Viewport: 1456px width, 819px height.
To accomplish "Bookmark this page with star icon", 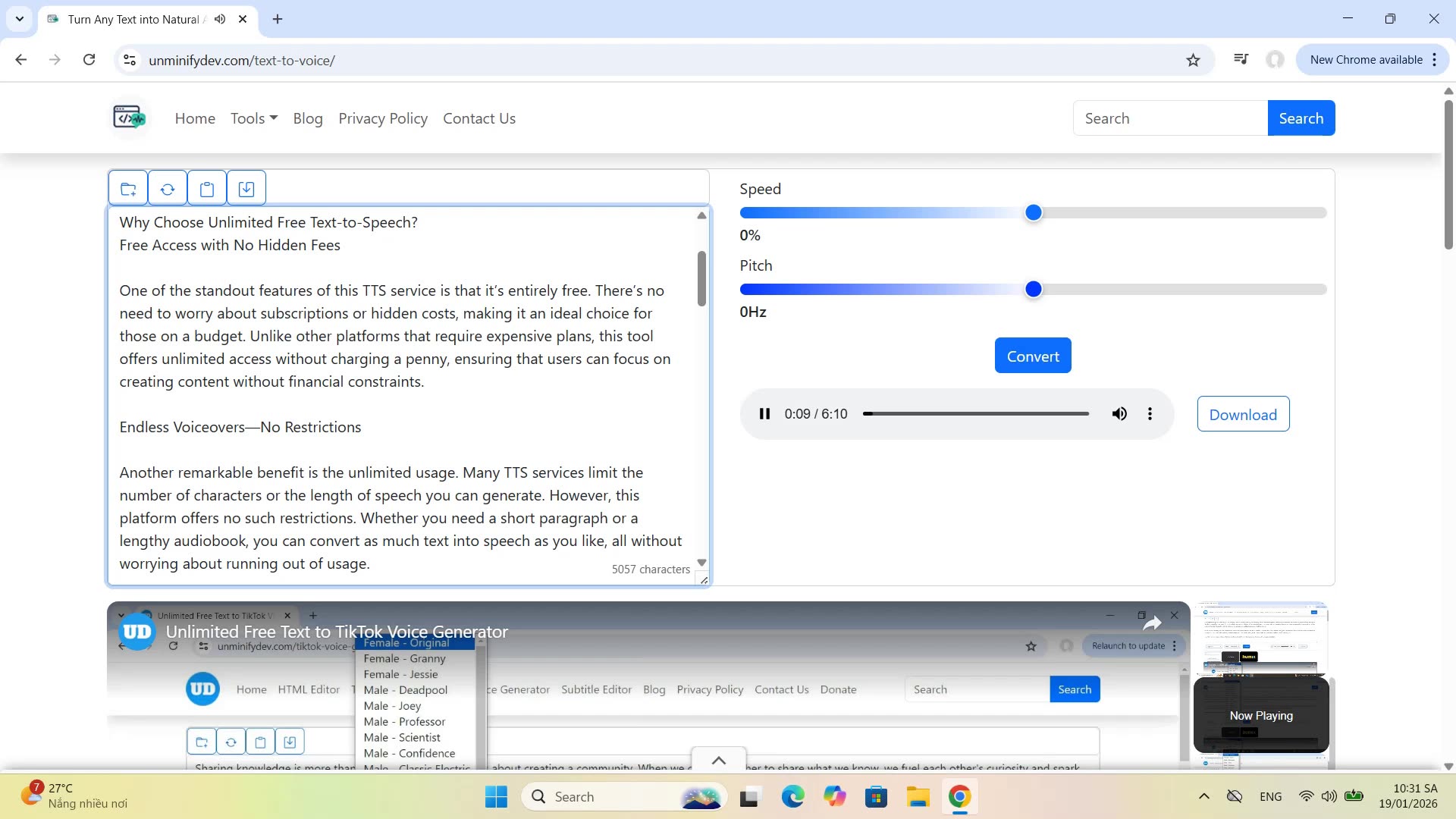I will pyautogui.click(x=1193, y=60).
